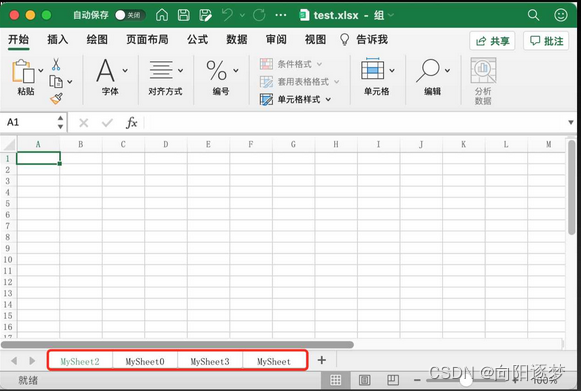Add a new sheet with plus button

click(x=322, y=360)
